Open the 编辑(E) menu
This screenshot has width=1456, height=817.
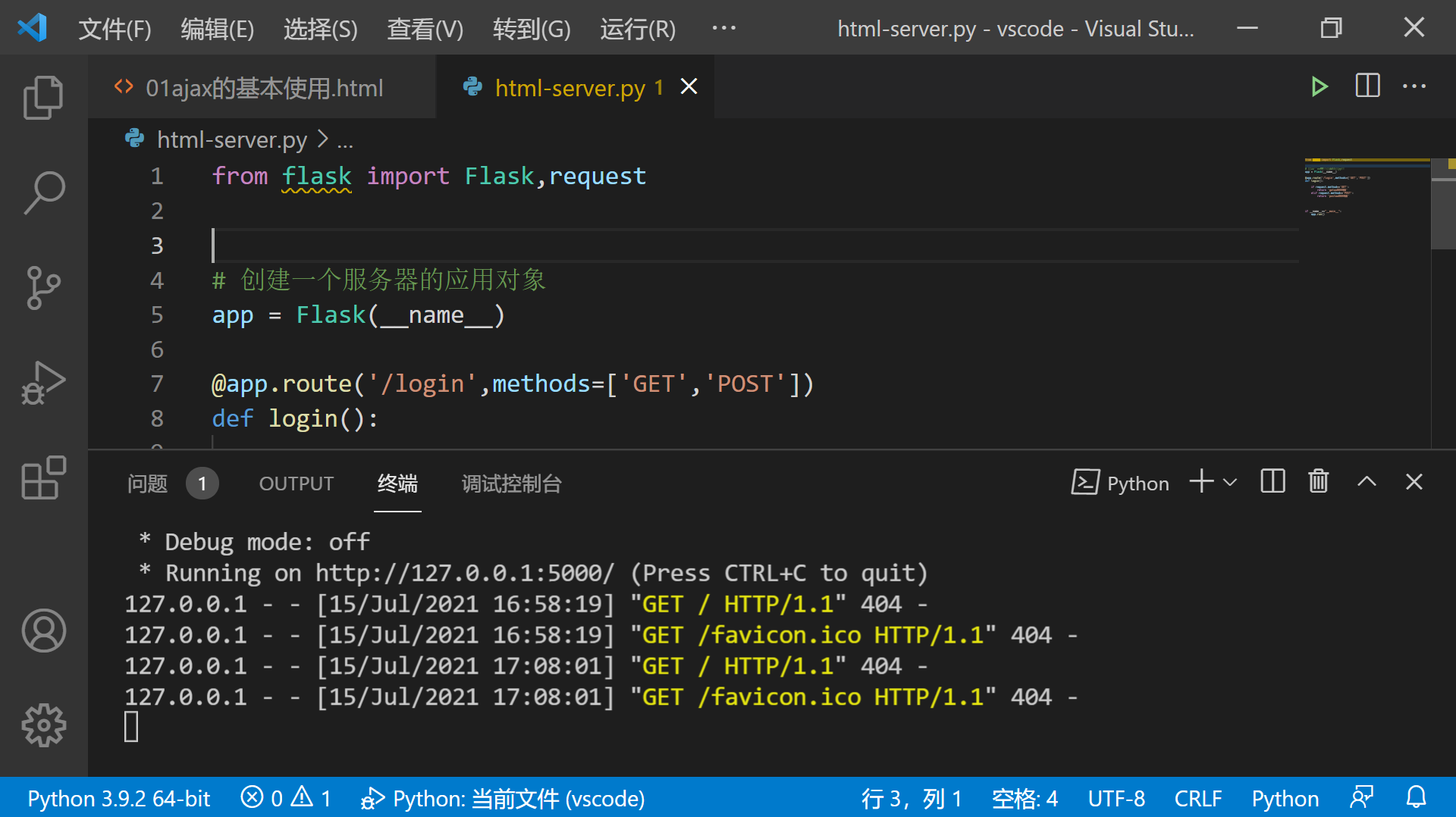(217, 30)
